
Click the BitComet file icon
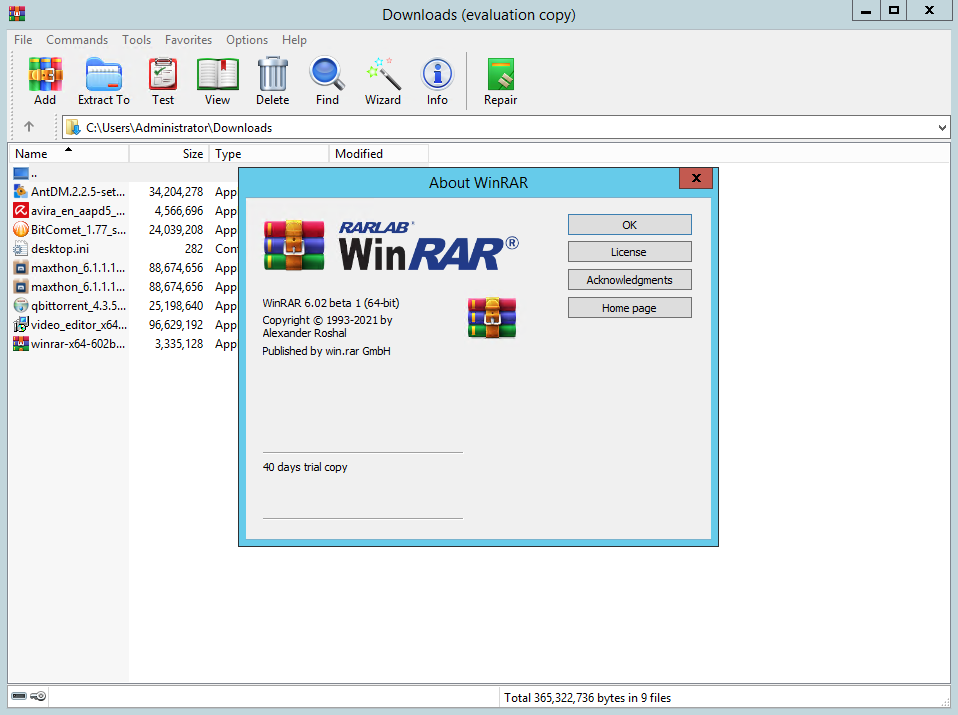21,230
